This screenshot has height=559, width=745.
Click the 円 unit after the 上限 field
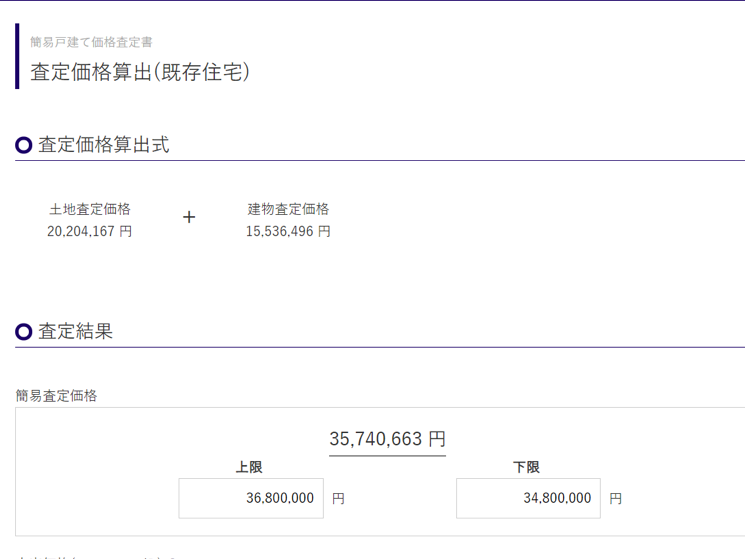point(338,498)
